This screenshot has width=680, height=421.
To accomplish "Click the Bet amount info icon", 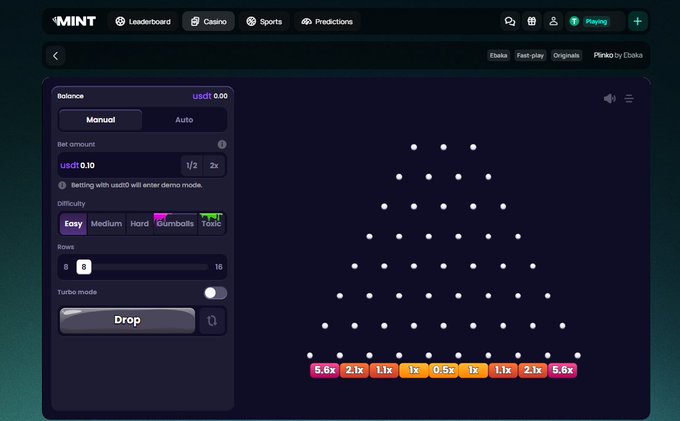I will [x=222, y=144].
